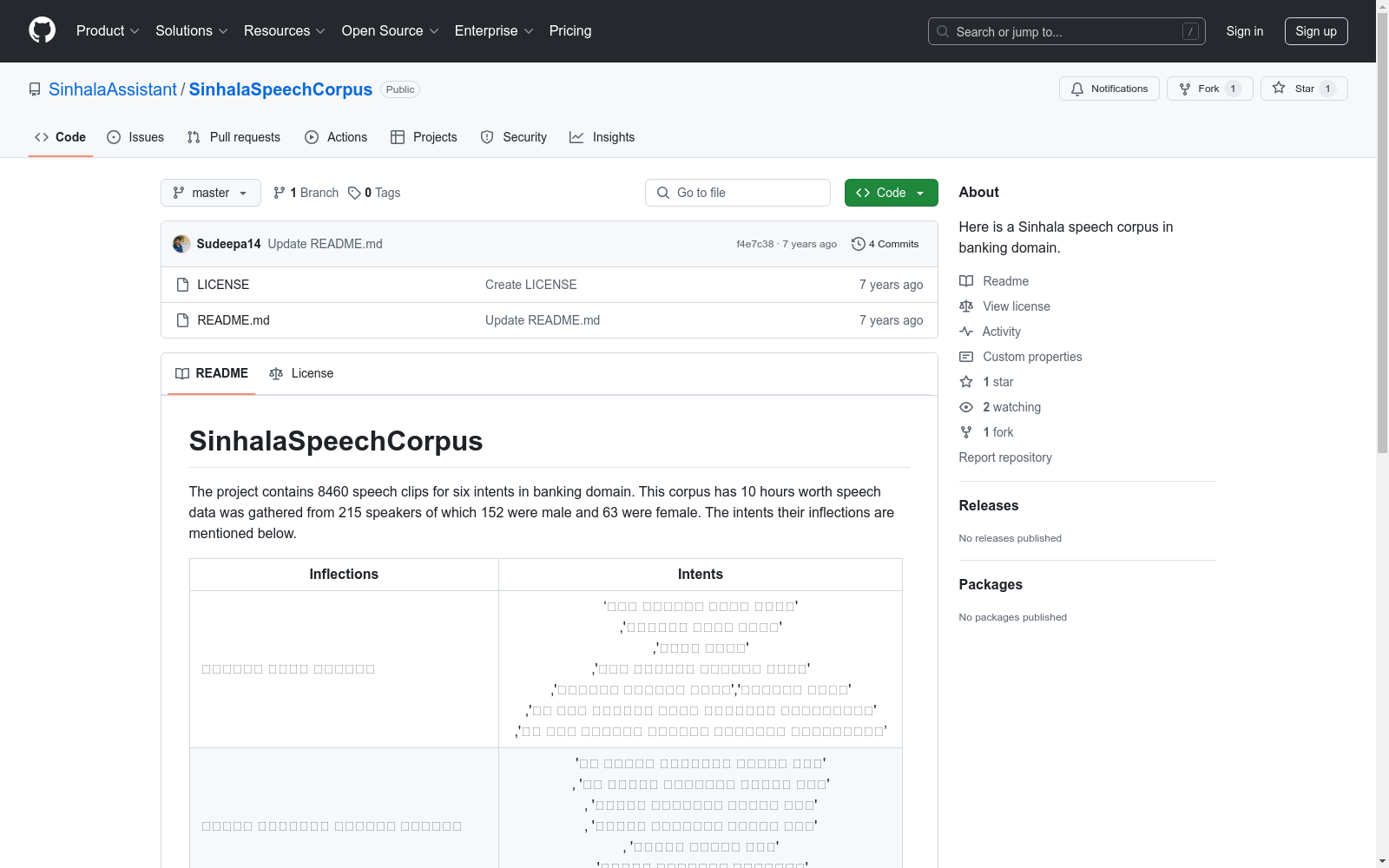Click the slash shortcut key icon
1389x868 pixels.
tap(1190, 31)
